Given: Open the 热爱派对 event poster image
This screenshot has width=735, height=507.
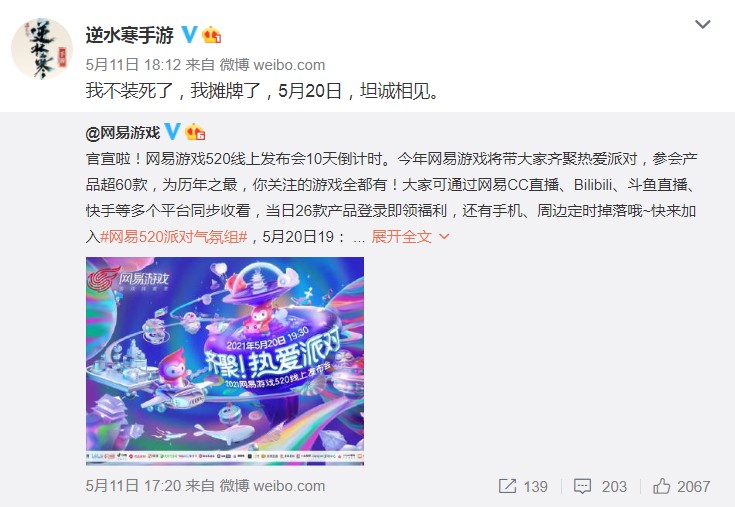Looking at the screenshot, I should [225, 361].
